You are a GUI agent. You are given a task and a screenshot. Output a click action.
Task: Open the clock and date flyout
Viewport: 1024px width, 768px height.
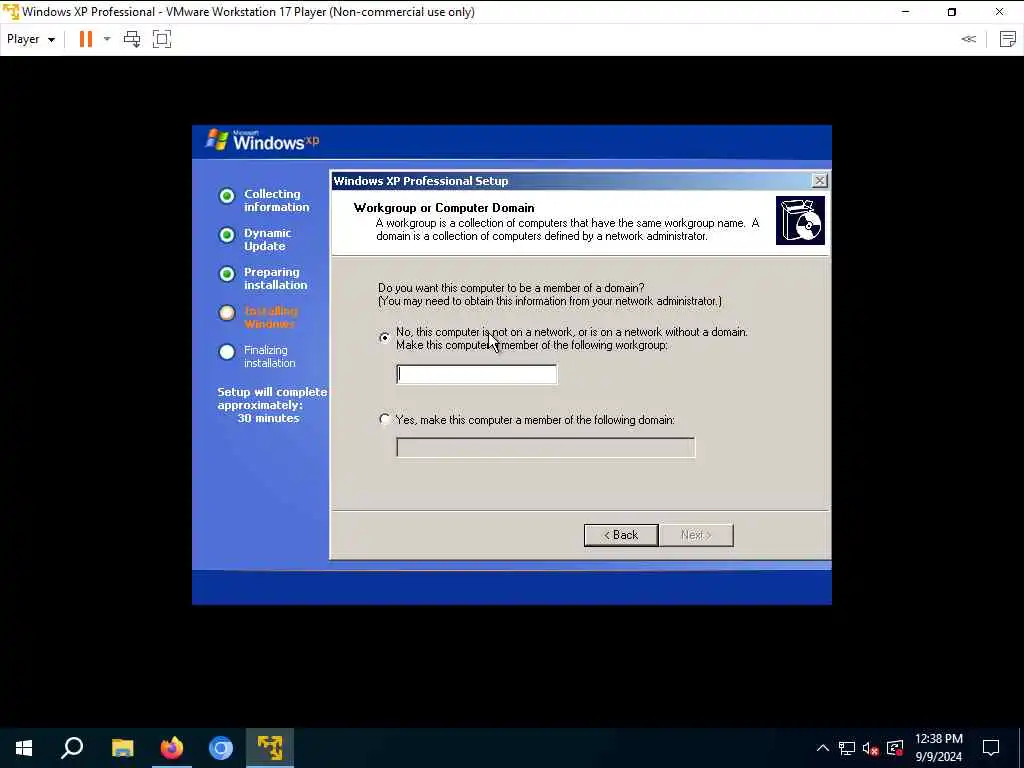click(938, 748)
